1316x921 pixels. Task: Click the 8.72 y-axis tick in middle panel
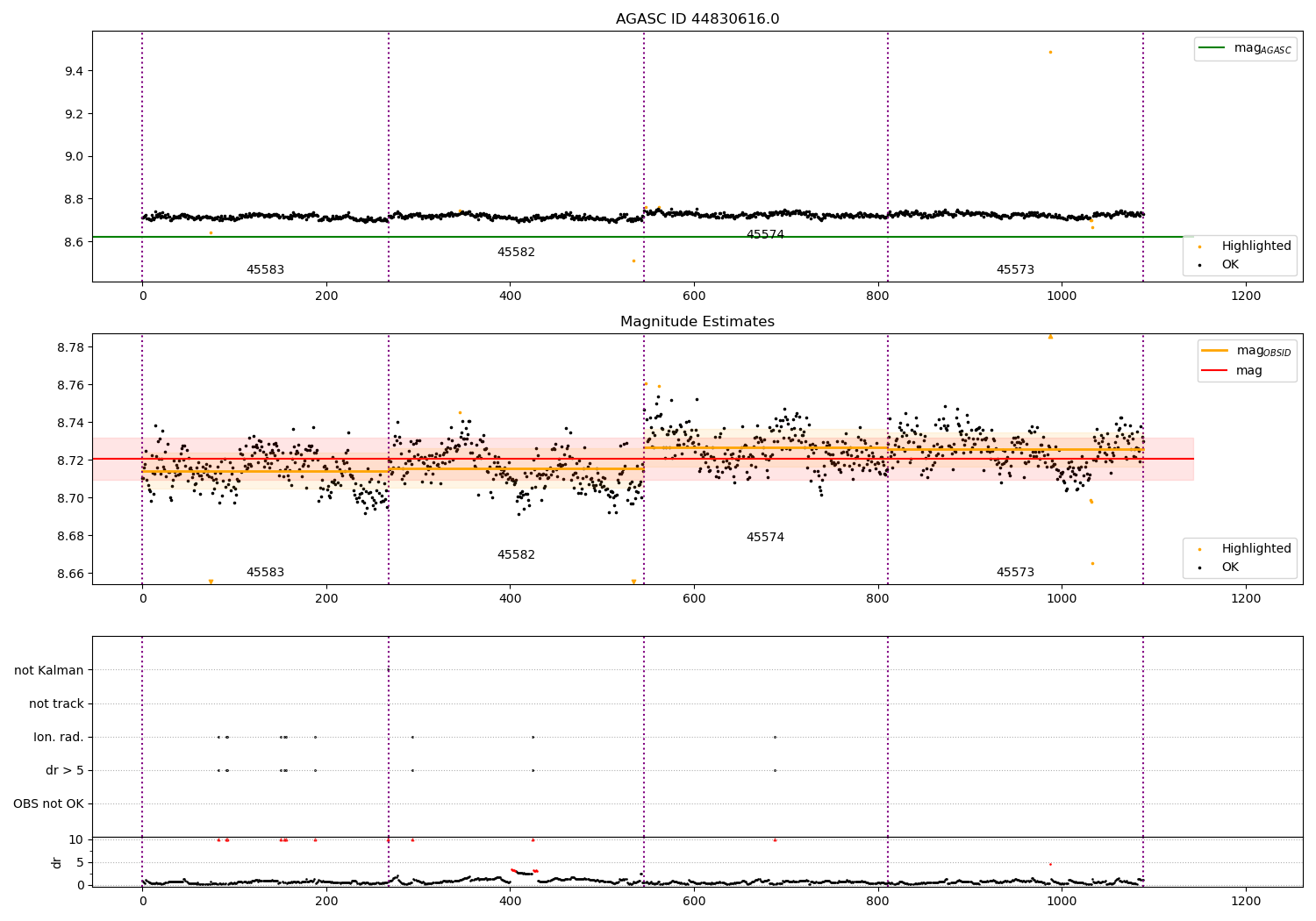[x=70, y=461]
